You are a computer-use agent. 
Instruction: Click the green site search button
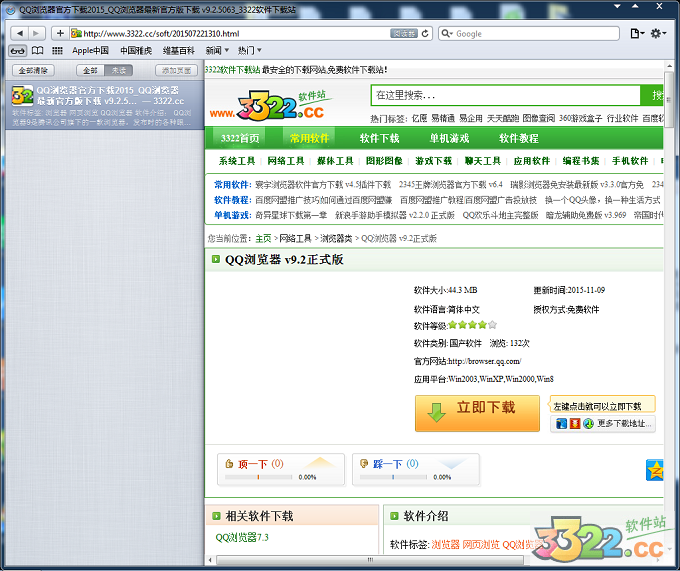[x=652, y=95]
